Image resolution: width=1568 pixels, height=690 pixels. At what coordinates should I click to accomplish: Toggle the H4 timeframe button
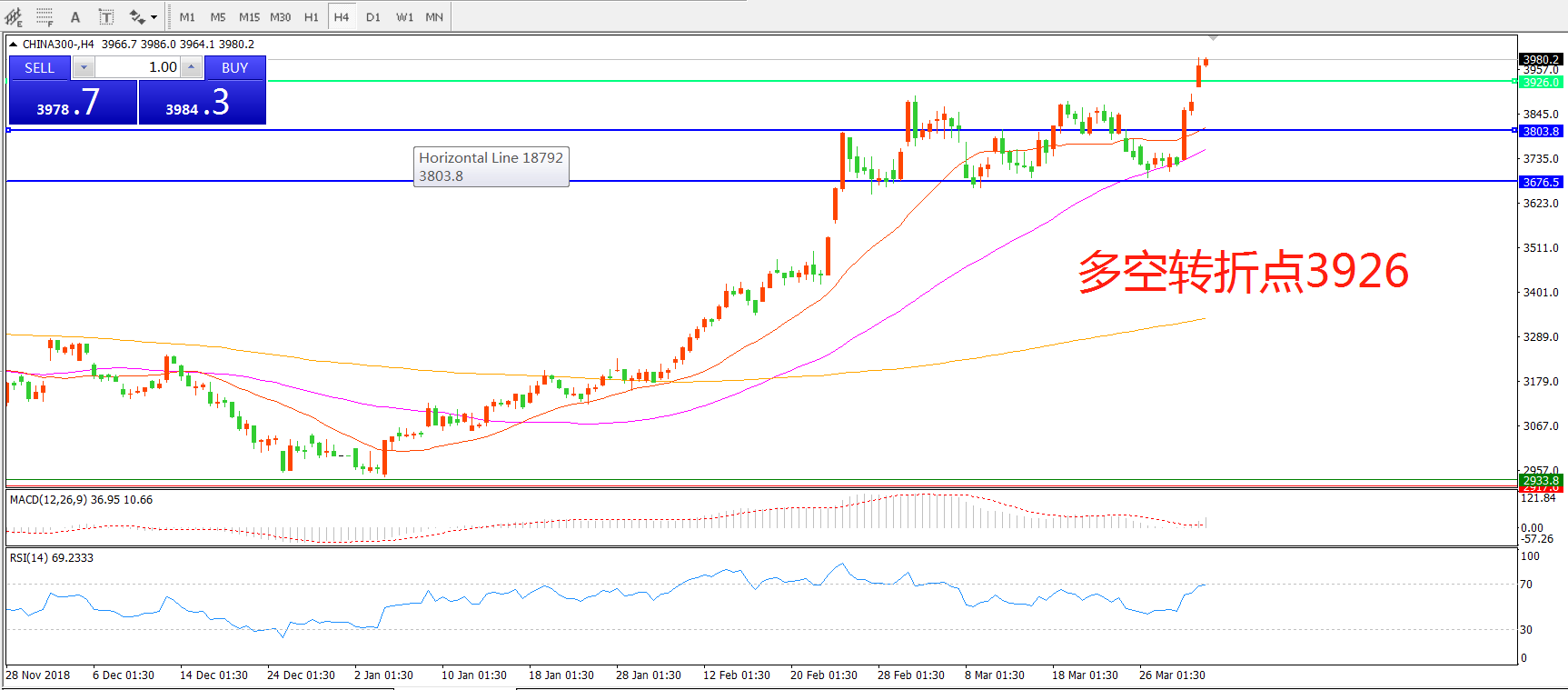342,16
